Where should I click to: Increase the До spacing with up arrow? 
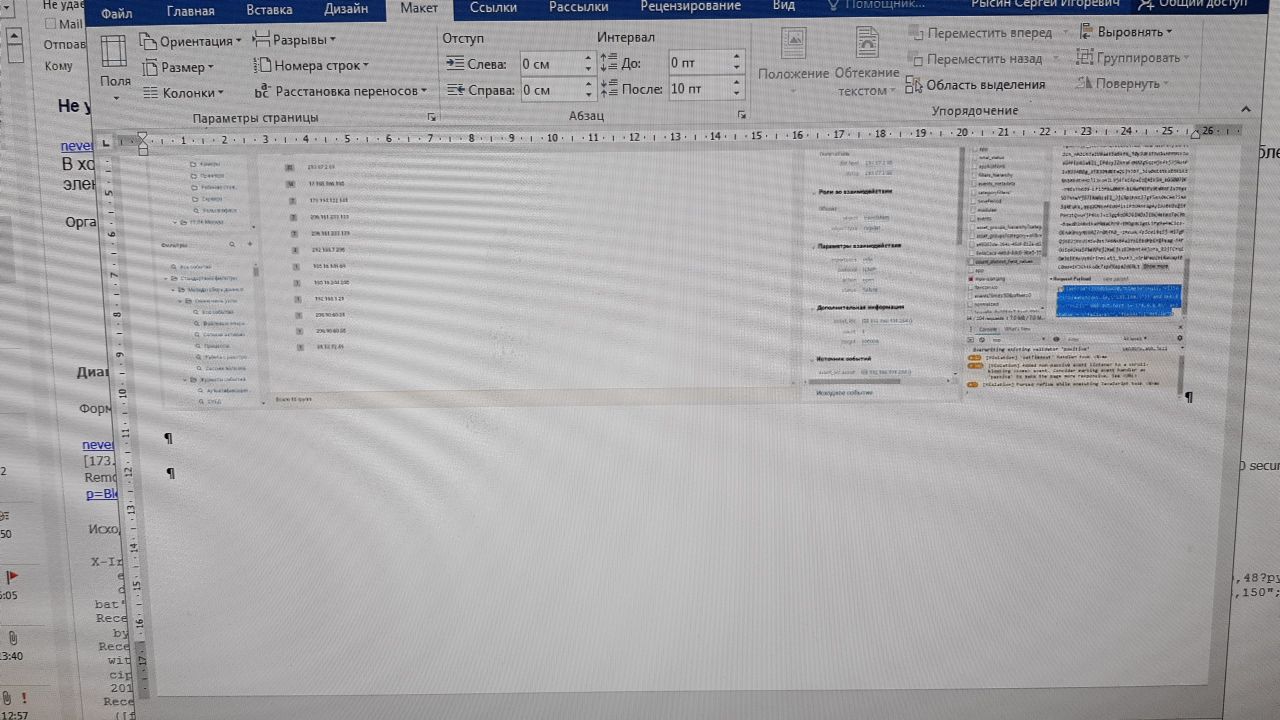(x=737, y=56)
